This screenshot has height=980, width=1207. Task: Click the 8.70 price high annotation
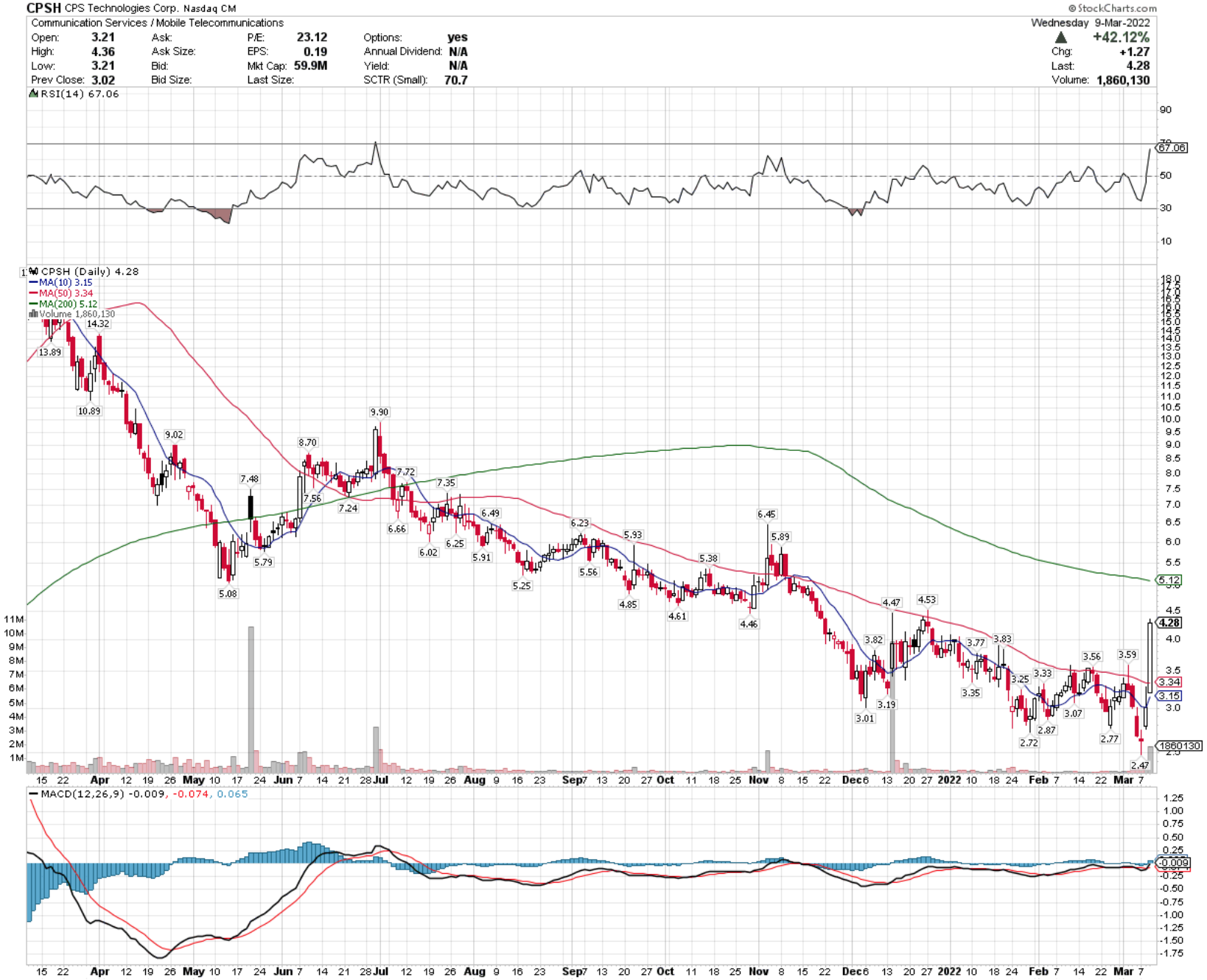click(x=307, y=442)
